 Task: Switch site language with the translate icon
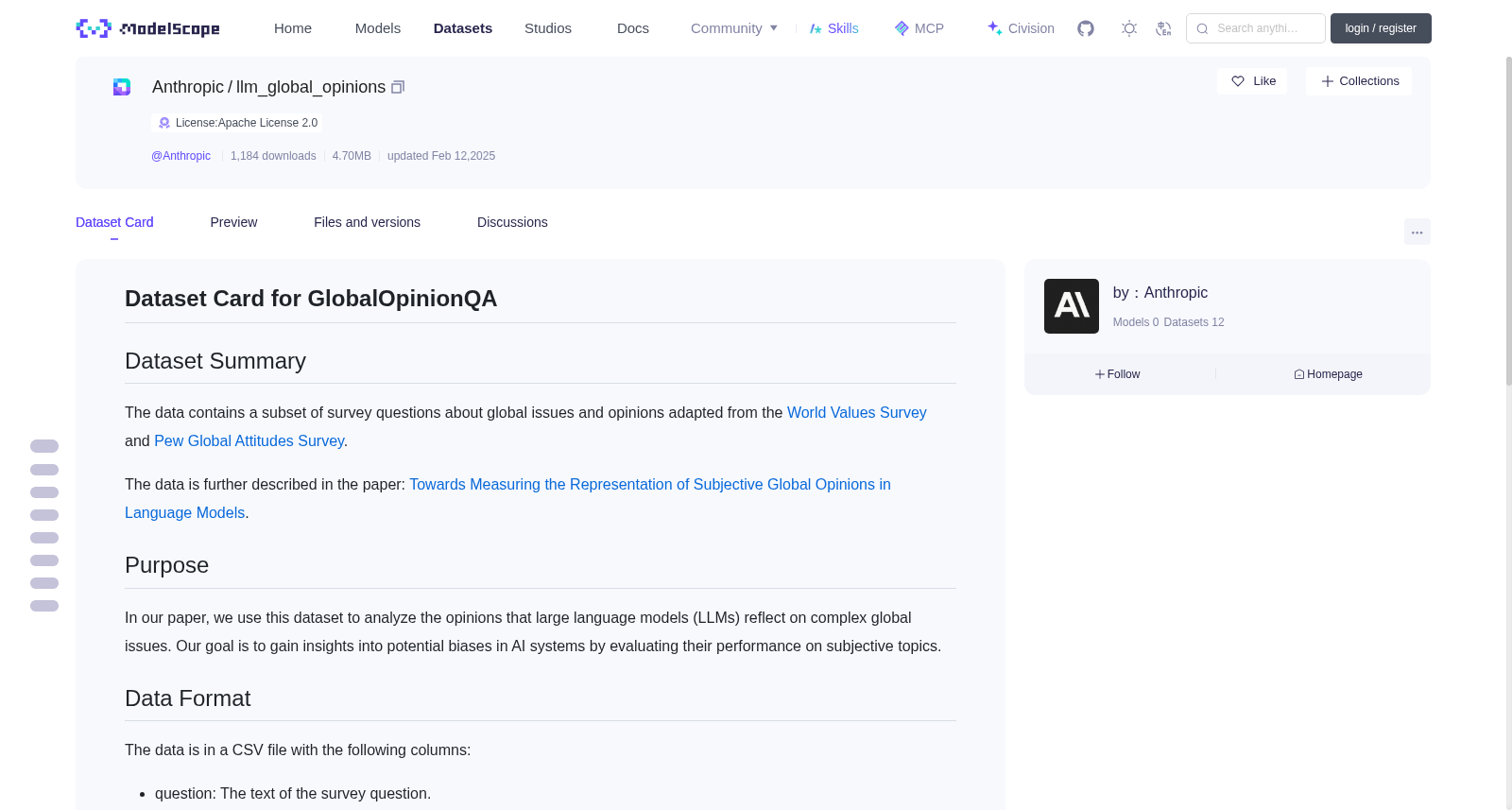pos(1163,28)
